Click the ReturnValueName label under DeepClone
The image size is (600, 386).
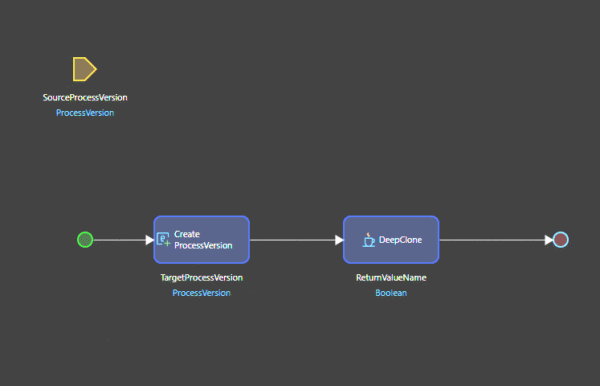pyautogui.click(x=391, y=278)
